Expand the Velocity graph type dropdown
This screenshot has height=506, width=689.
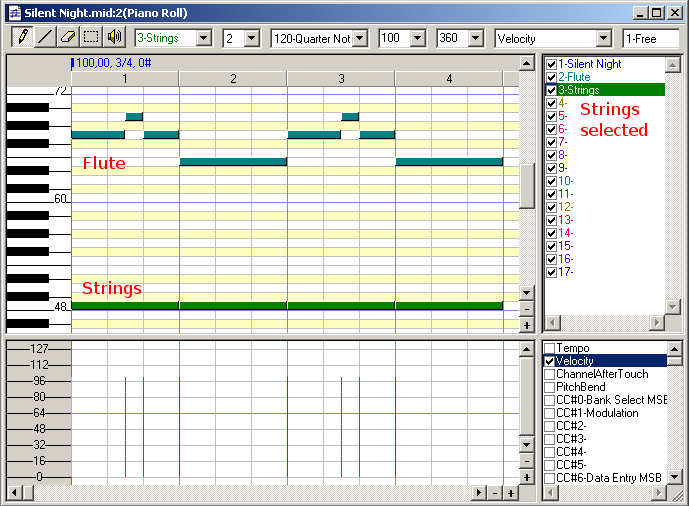(603, 38)
